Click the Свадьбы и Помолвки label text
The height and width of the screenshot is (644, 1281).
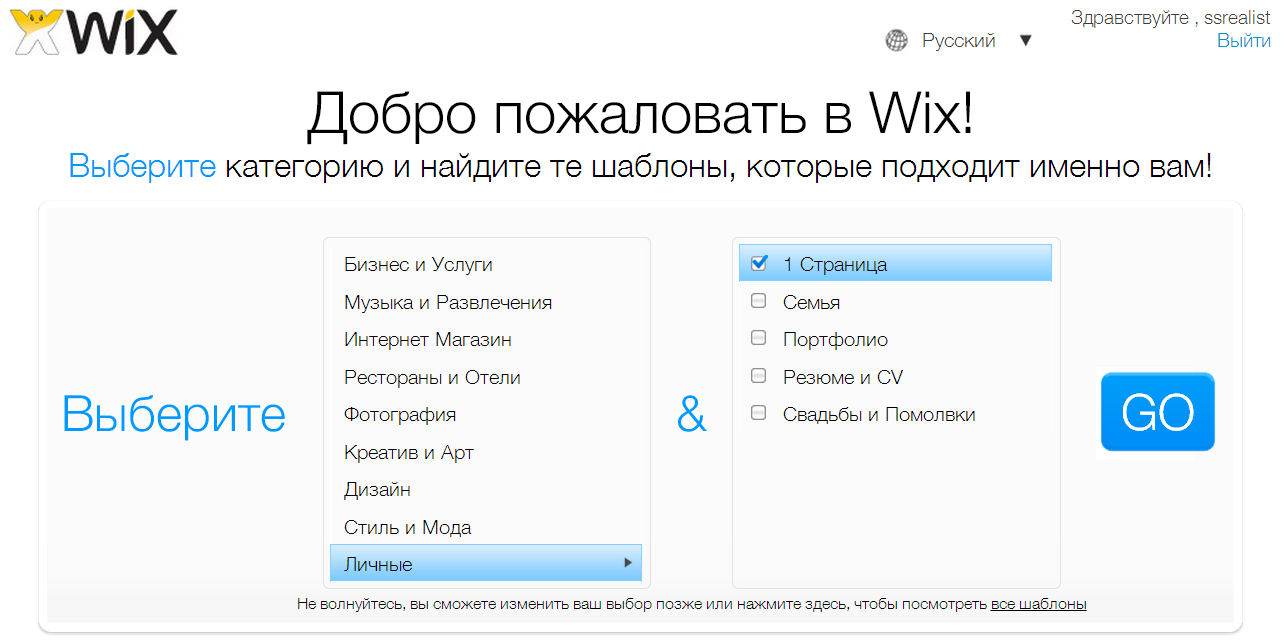[x=879, y=415]
